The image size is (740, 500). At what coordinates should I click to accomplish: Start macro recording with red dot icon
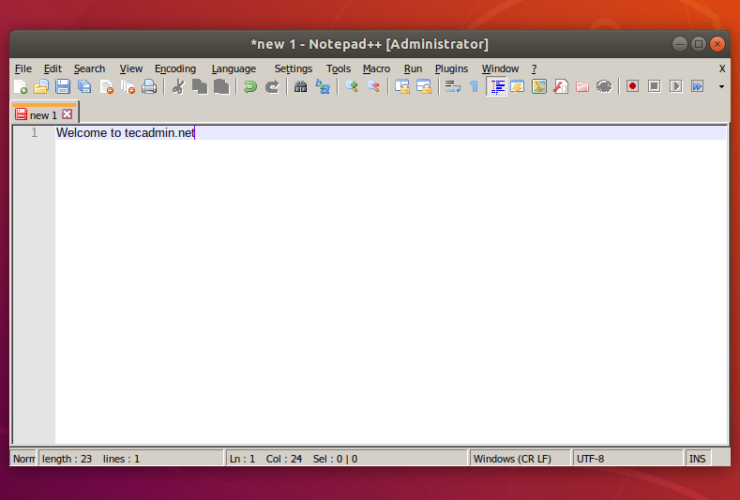[x=632, y=87]
